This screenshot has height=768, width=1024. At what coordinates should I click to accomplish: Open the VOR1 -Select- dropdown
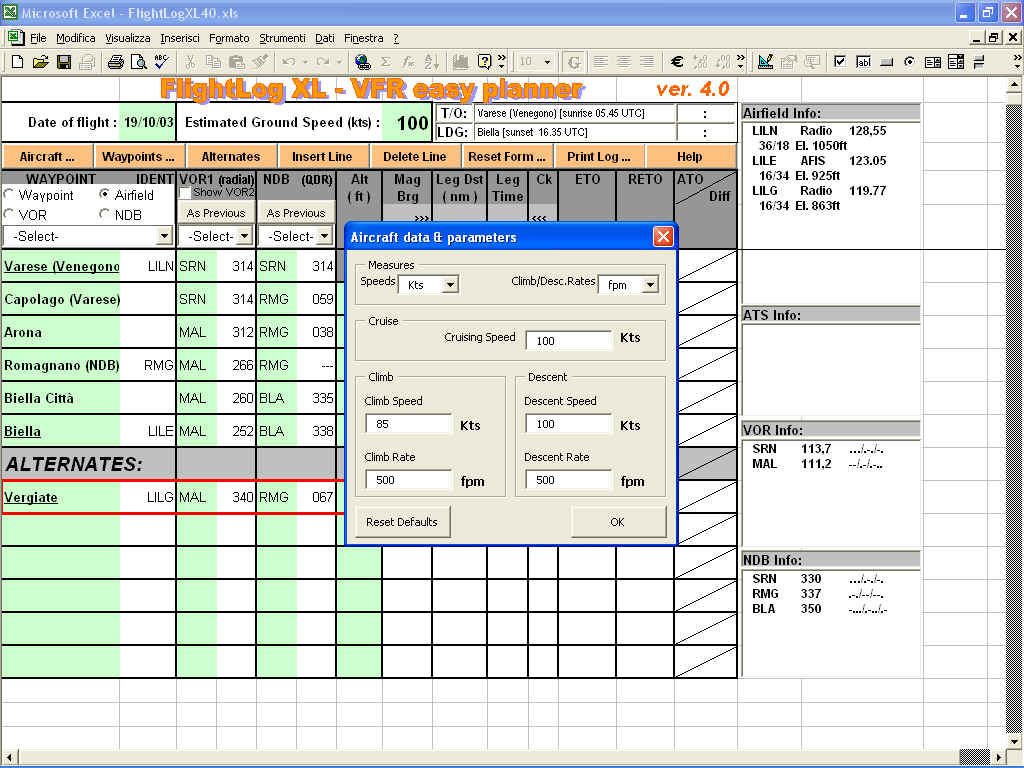244,236
